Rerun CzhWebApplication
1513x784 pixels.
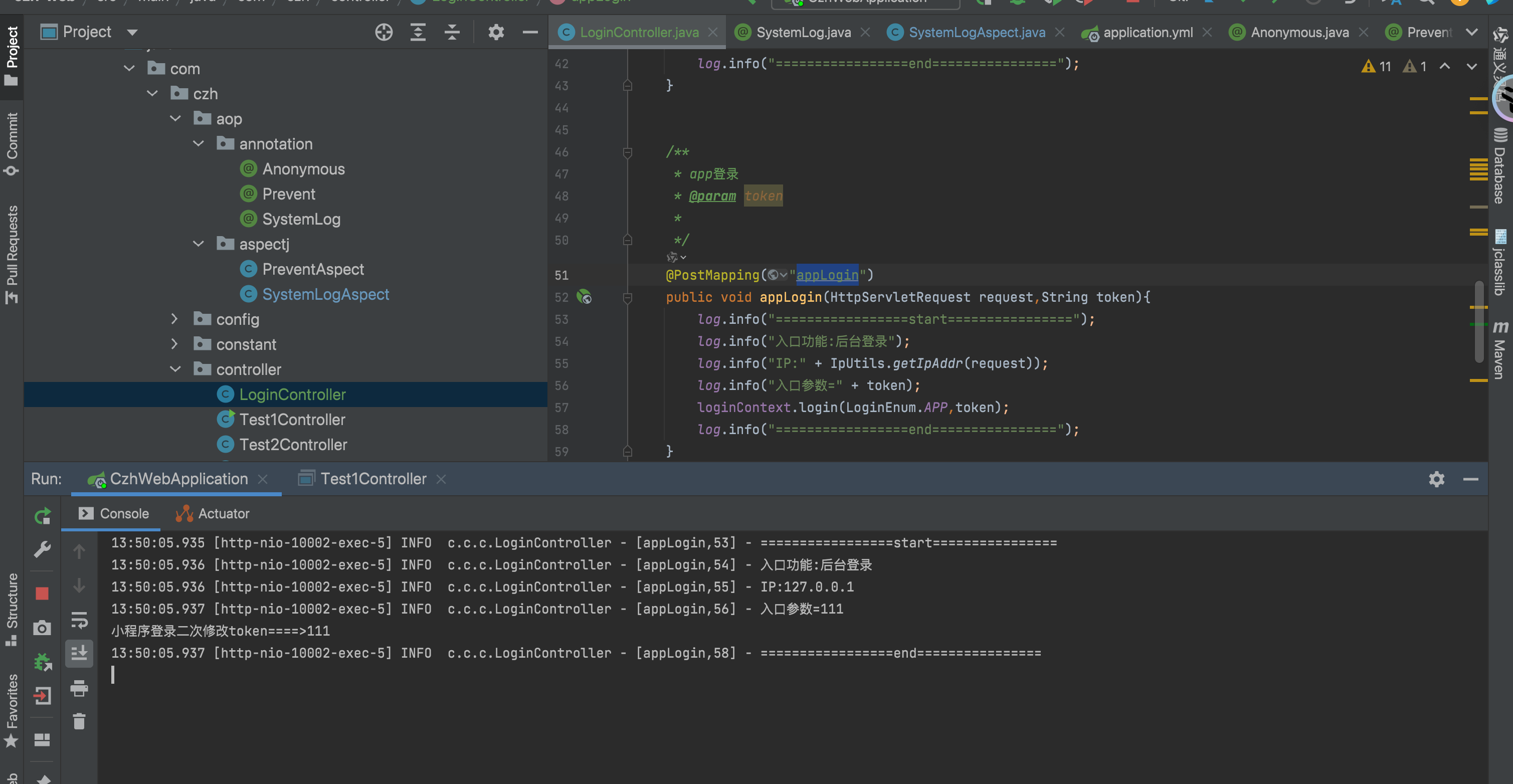[x=42, y=516]
